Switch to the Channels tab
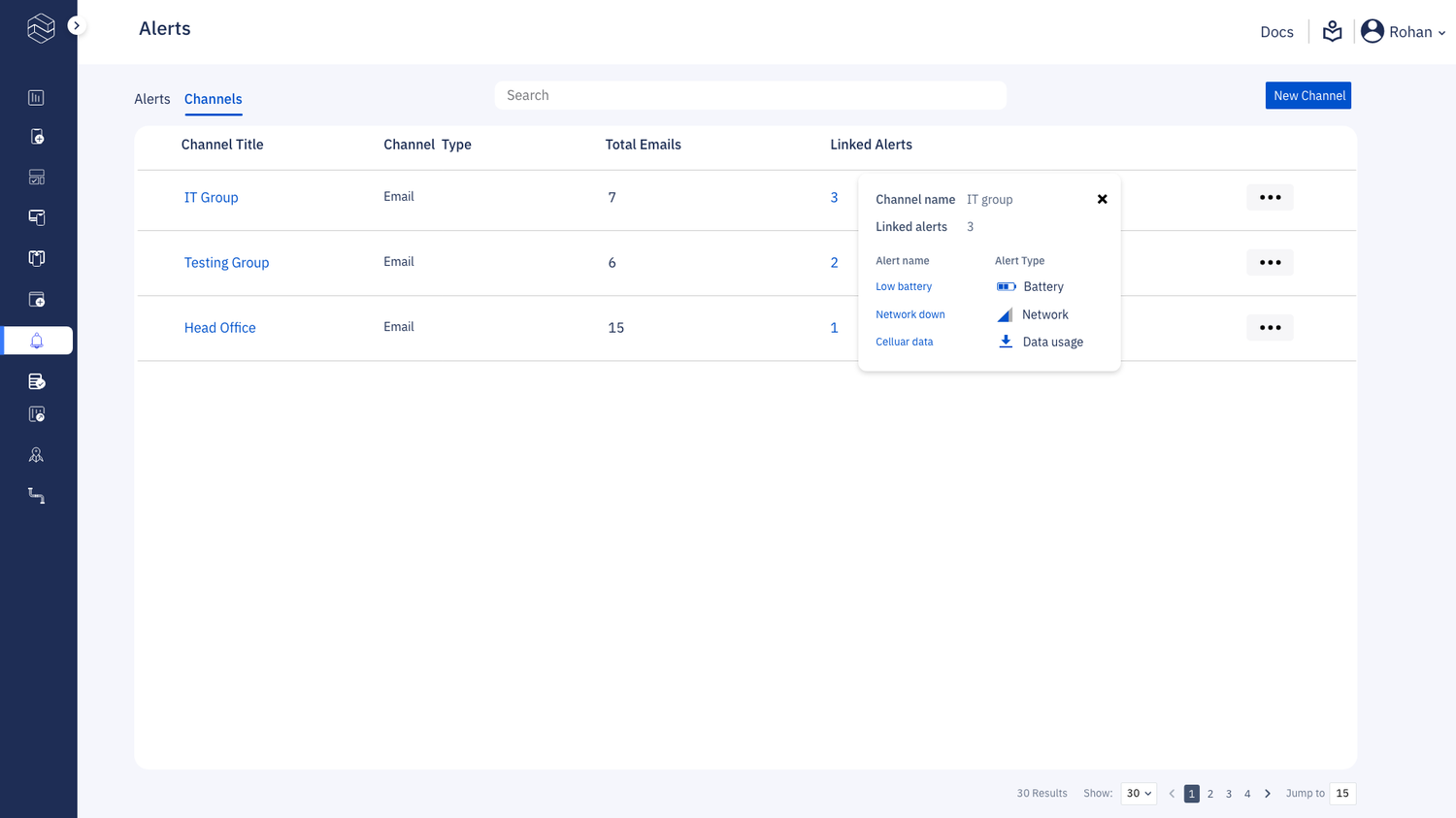This screenshot has height=818, width=1456. coord(214,99)
